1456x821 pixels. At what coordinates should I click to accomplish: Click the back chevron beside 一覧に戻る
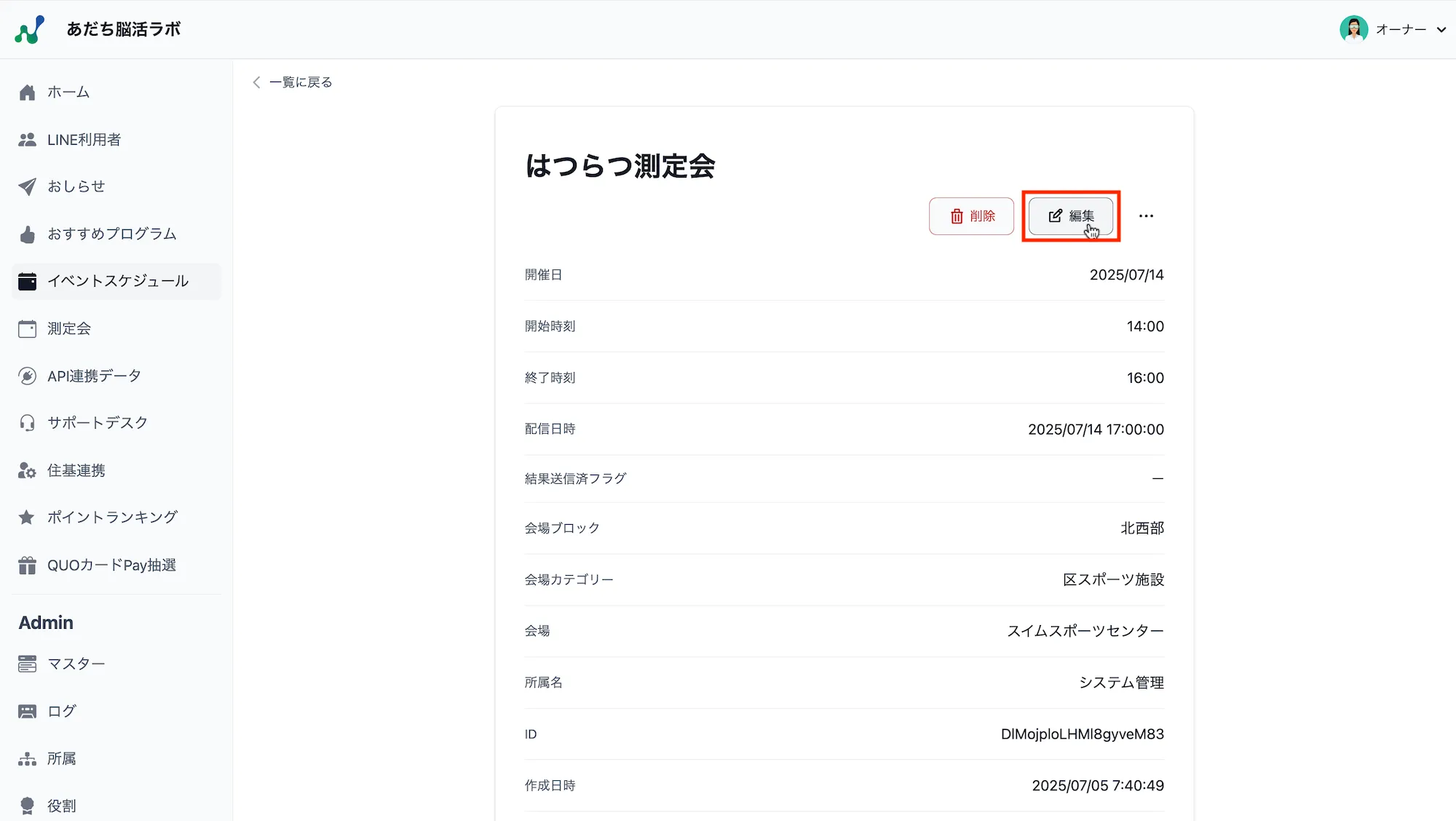coord(256,82)
